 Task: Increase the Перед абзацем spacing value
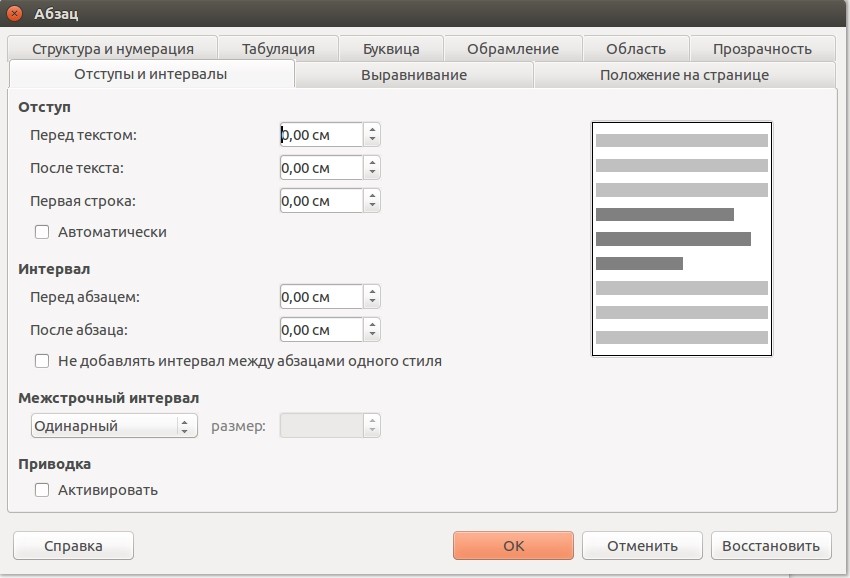372,291
